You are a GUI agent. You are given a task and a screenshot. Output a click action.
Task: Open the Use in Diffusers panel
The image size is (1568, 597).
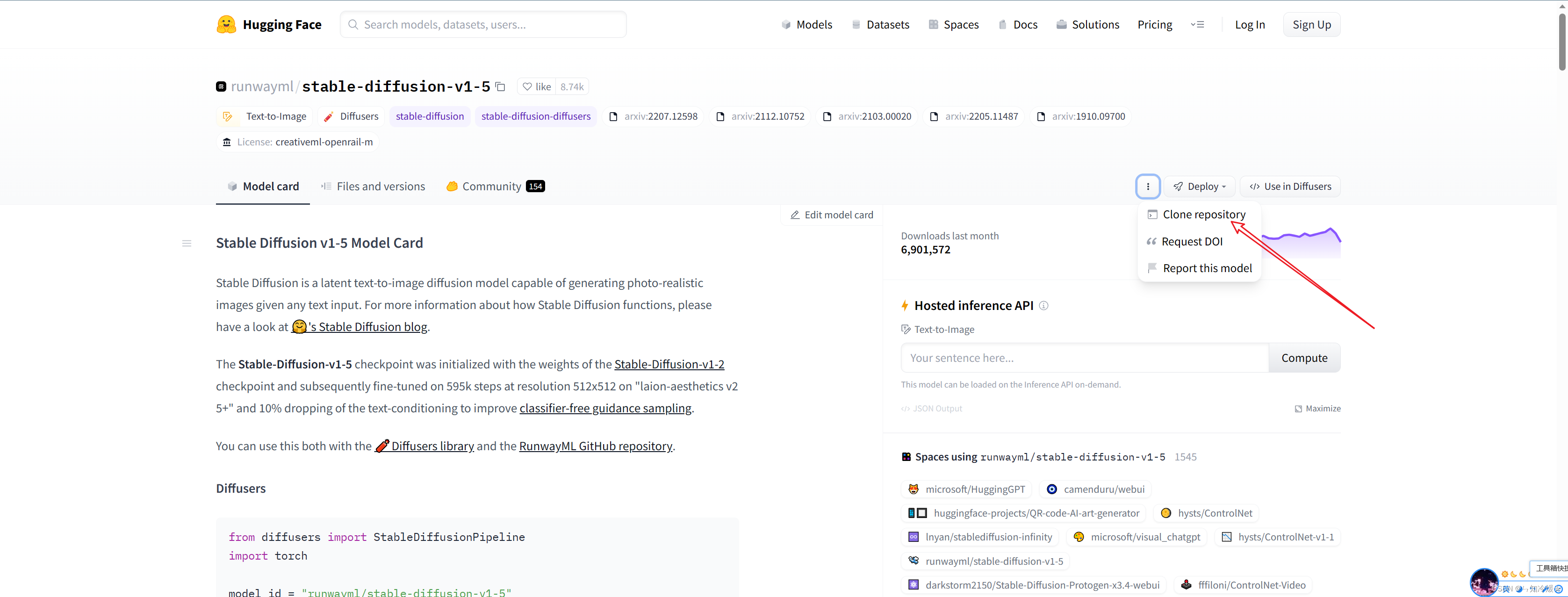pyautogui.click(x=1290, y=186)
